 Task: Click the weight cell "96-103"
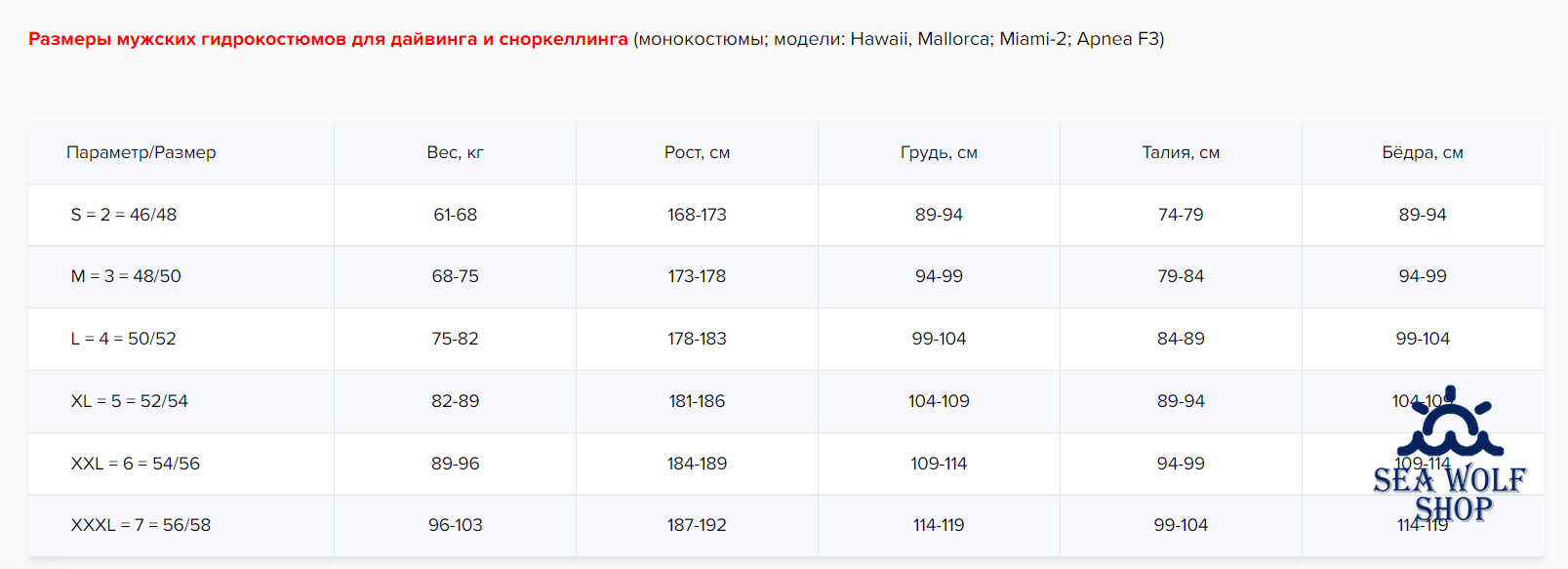pyautogui.click(x=455, y=525)
